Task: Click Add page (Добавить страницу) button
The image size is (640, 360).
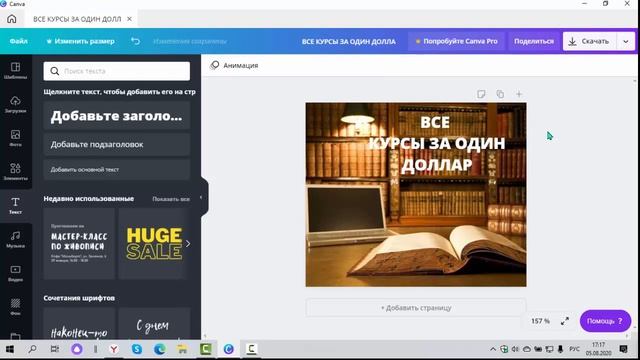Action: pyautogui.click(x=416, y=308)
